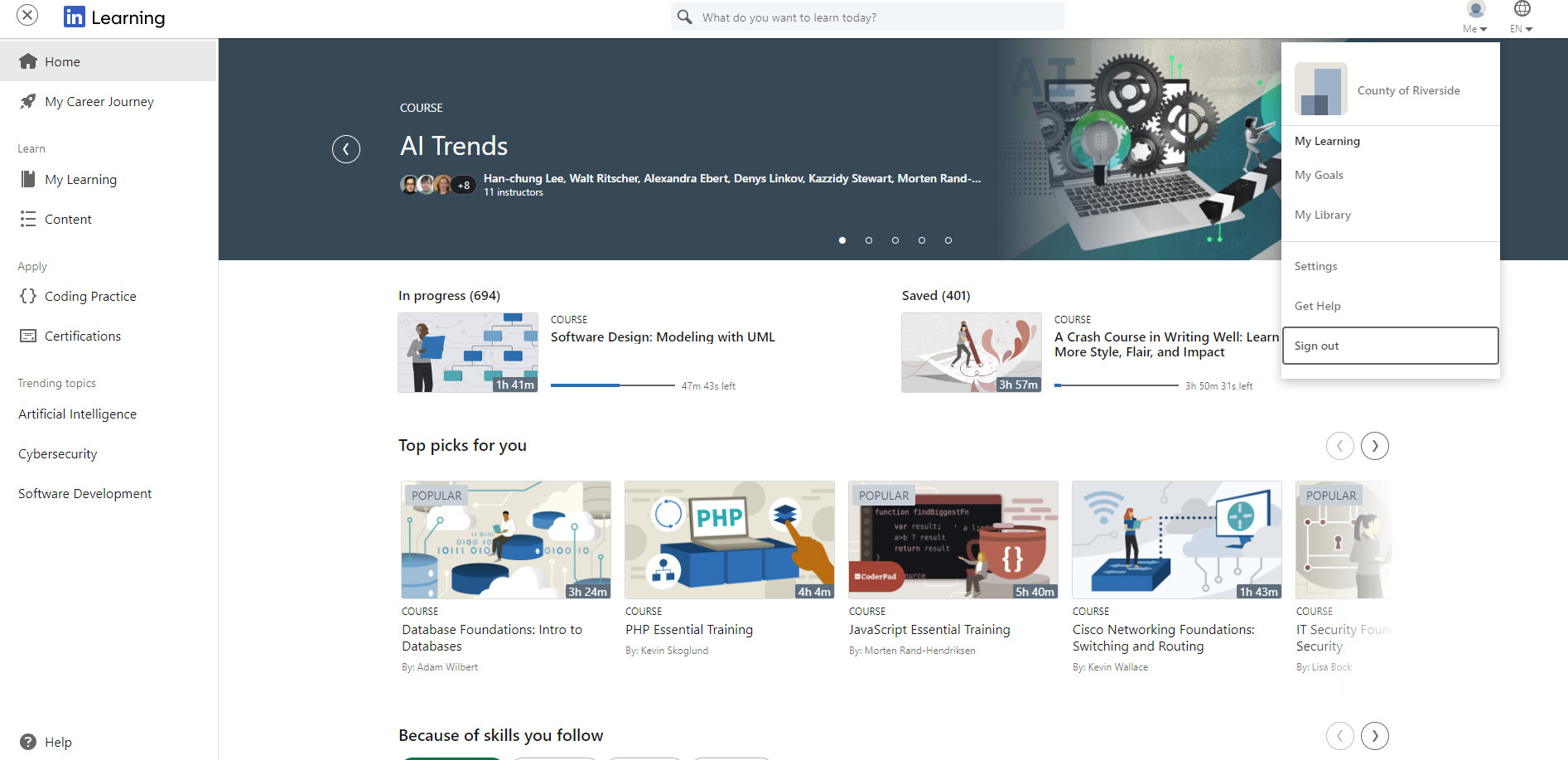Select the first carousel dot

click(x=842, y=240)
